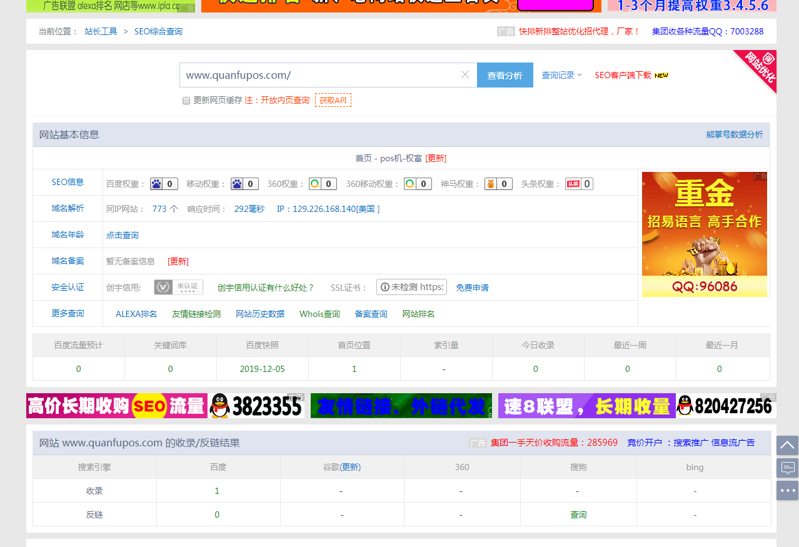
Task: Open 集团一手天价收购流量 ad link
Action: (554, 442)
